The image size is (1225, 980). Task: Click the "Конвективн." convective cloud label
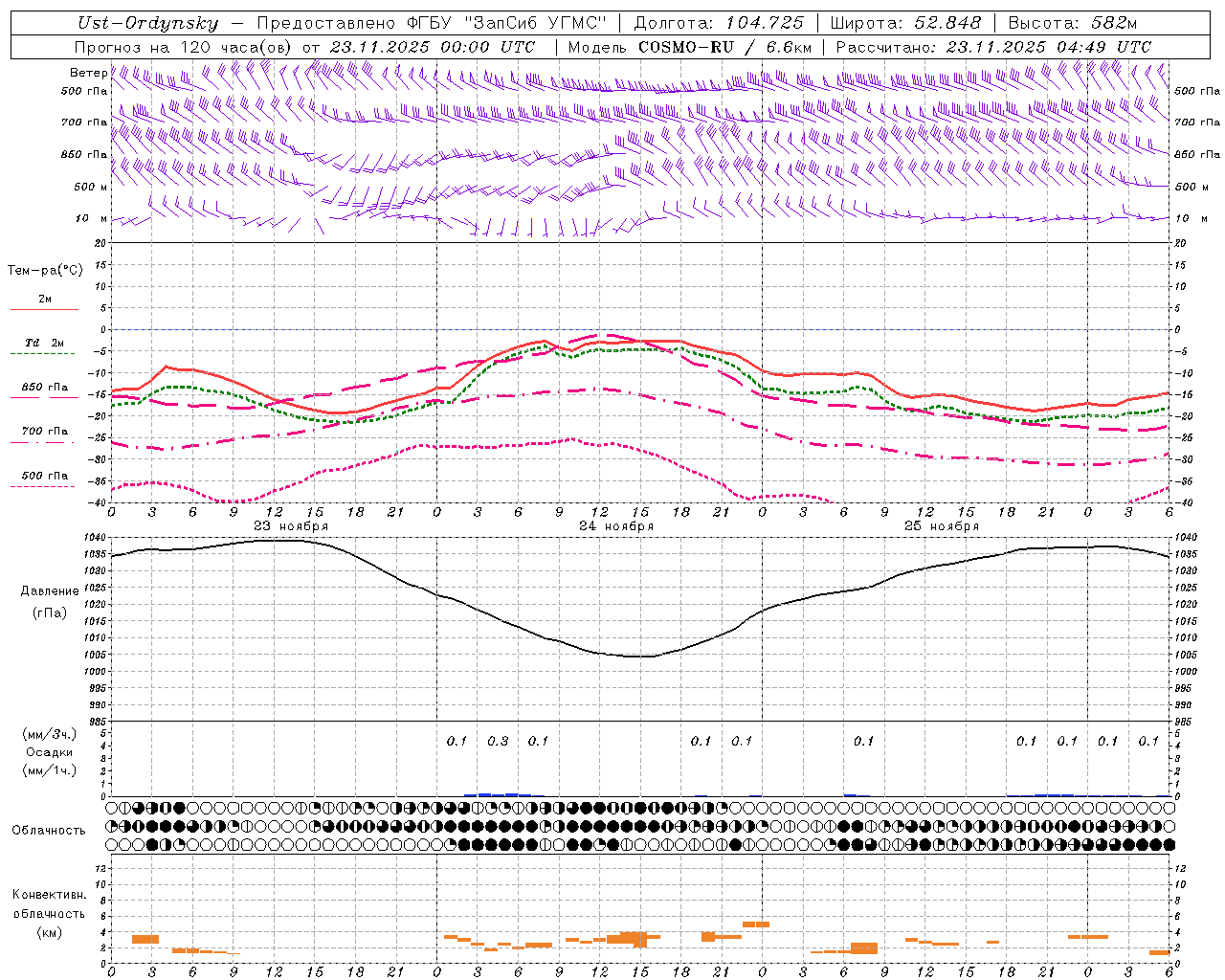pos(50,895)
